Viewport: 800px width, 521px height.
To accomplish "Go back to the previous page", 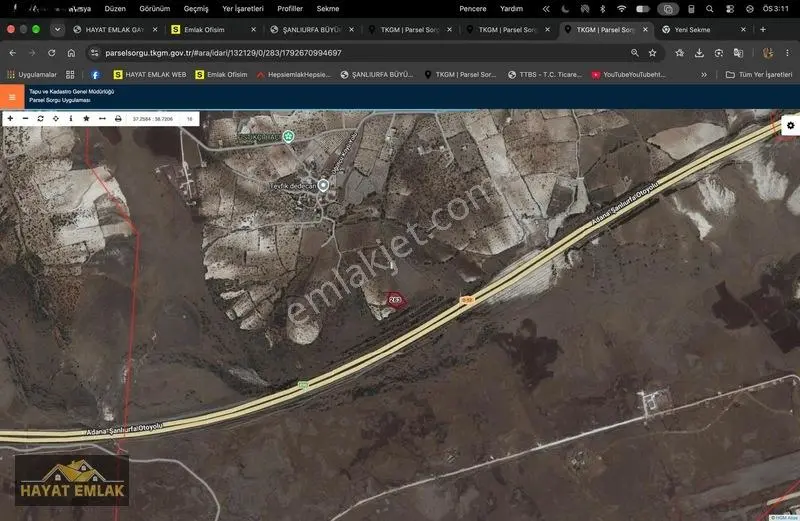I will (12, 53).
